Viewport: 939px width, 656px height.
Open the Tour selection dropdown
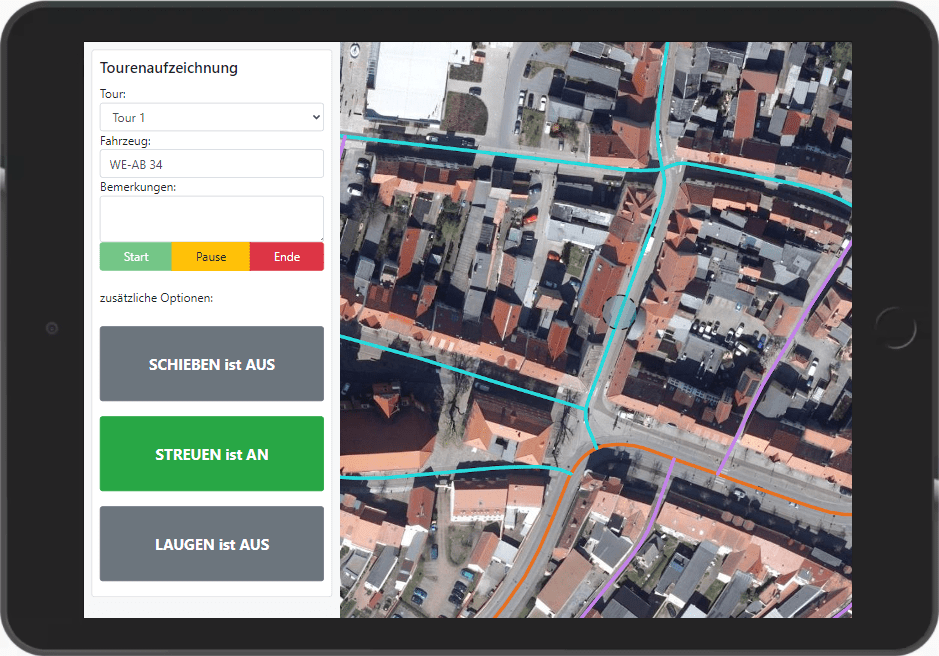tap(211, 118)
